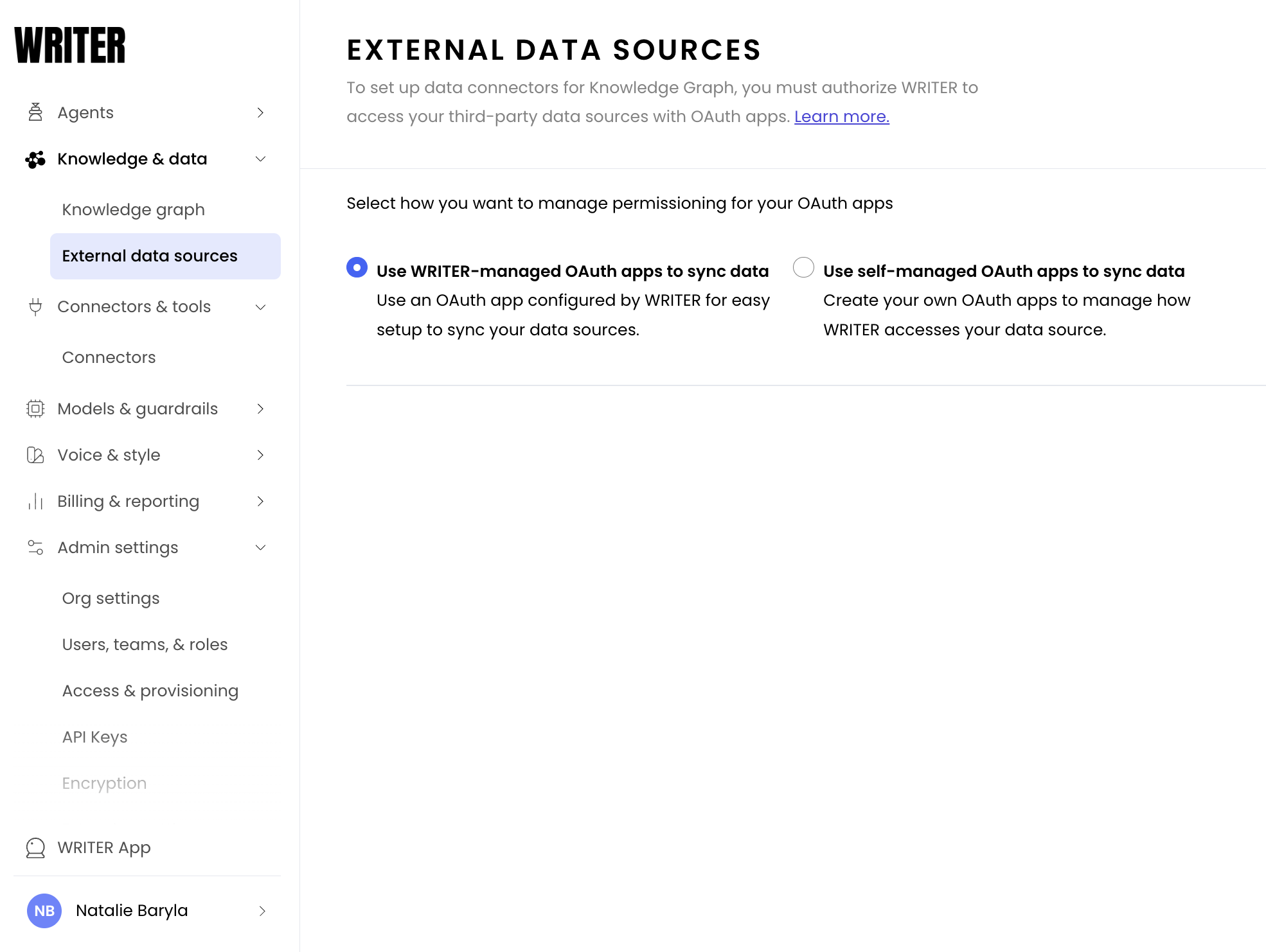Screen dimensions: 1266x952
Task: Go to API Keys page
Action: click(95, 737)
